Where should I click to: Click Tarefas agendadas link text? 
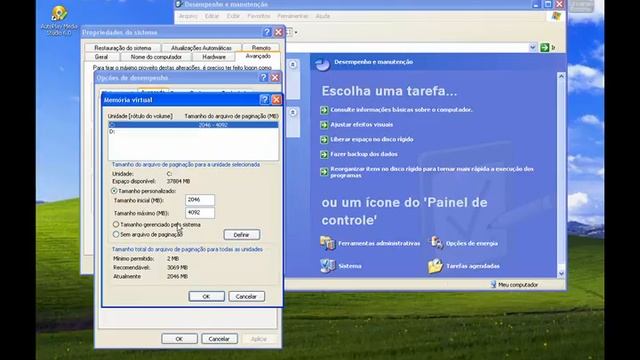[x=473, y=266]
